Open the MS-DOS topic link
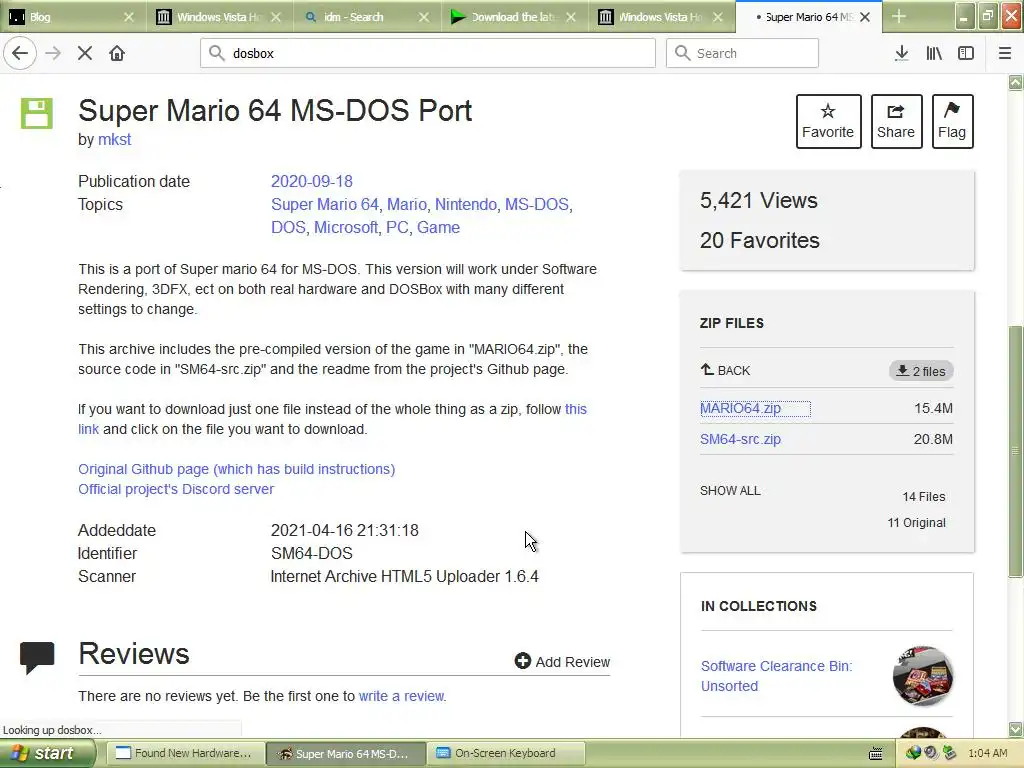1024x768 pixels. point(537,204)
